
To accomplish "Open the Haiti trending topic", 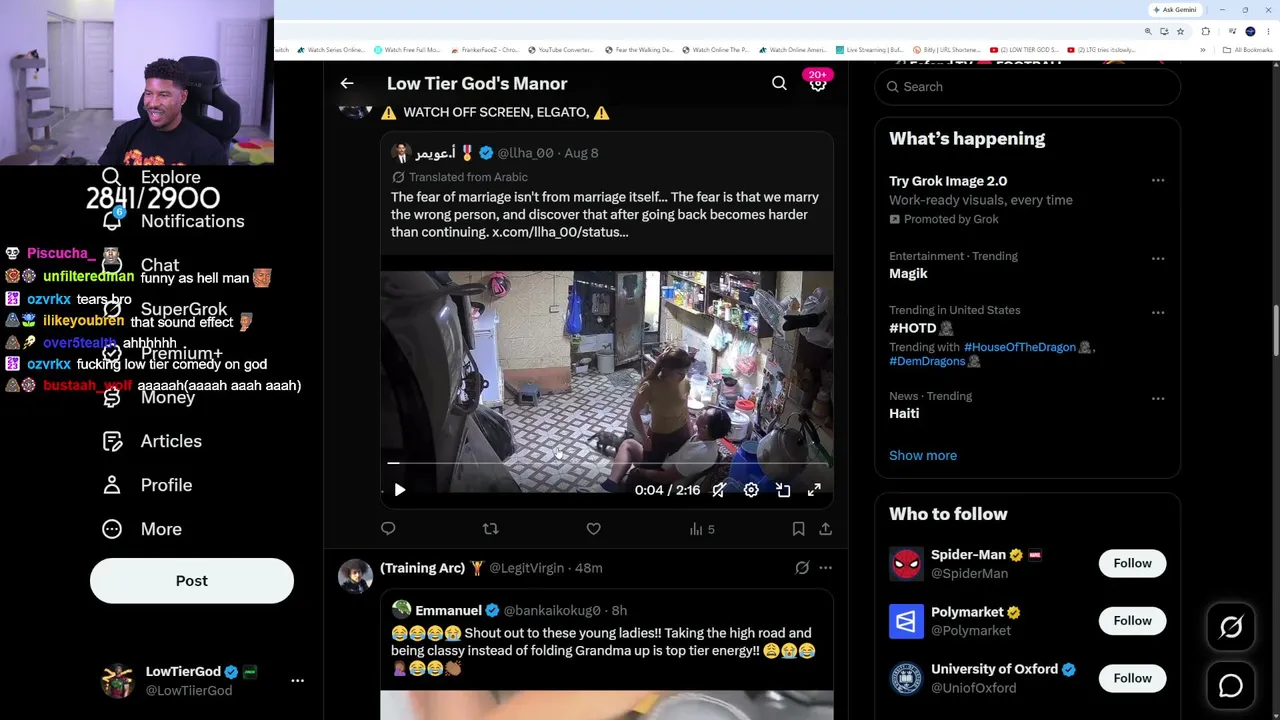I will click(x=904, y=414).
